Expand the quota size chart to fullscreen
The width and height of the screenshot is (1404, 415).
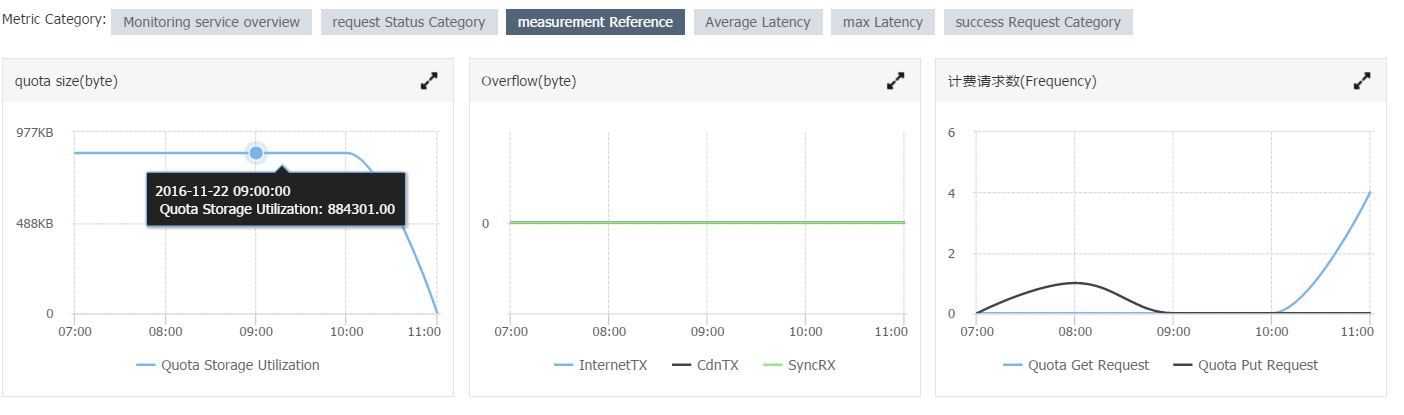[x=429, y=81]
